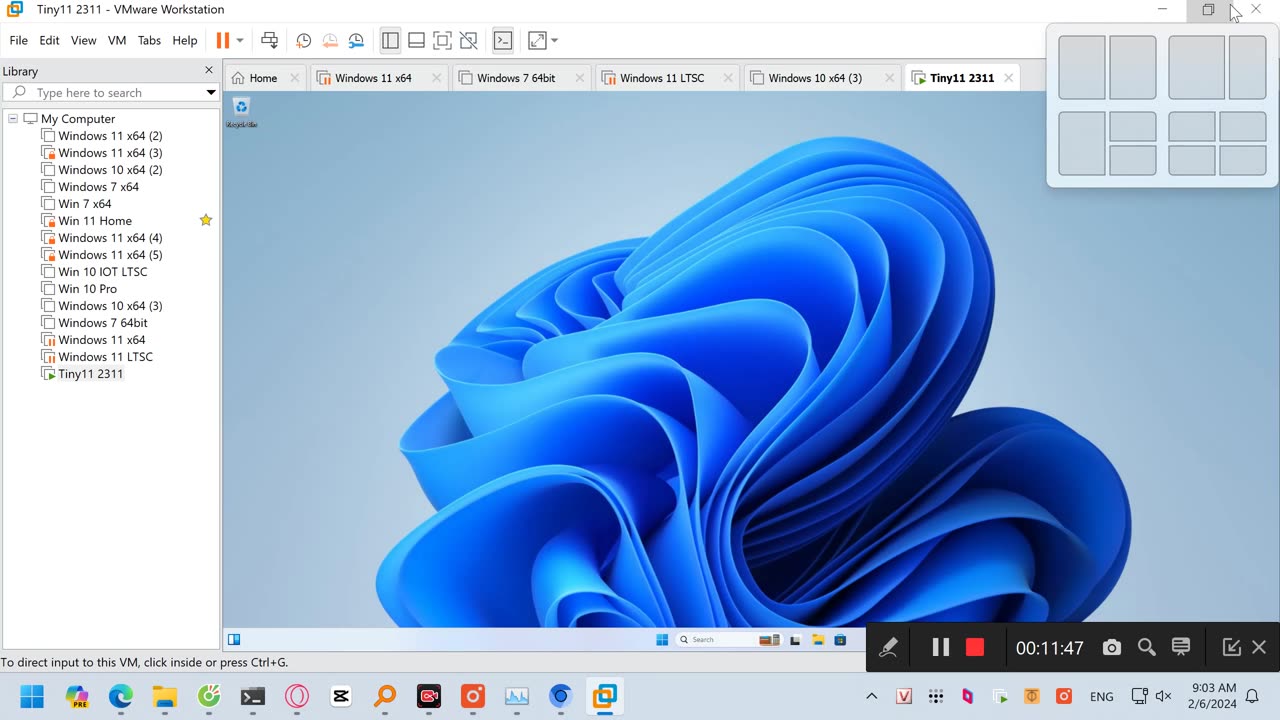Toggle Unity mode icon

pyautogui.click(x=468, y=41)
